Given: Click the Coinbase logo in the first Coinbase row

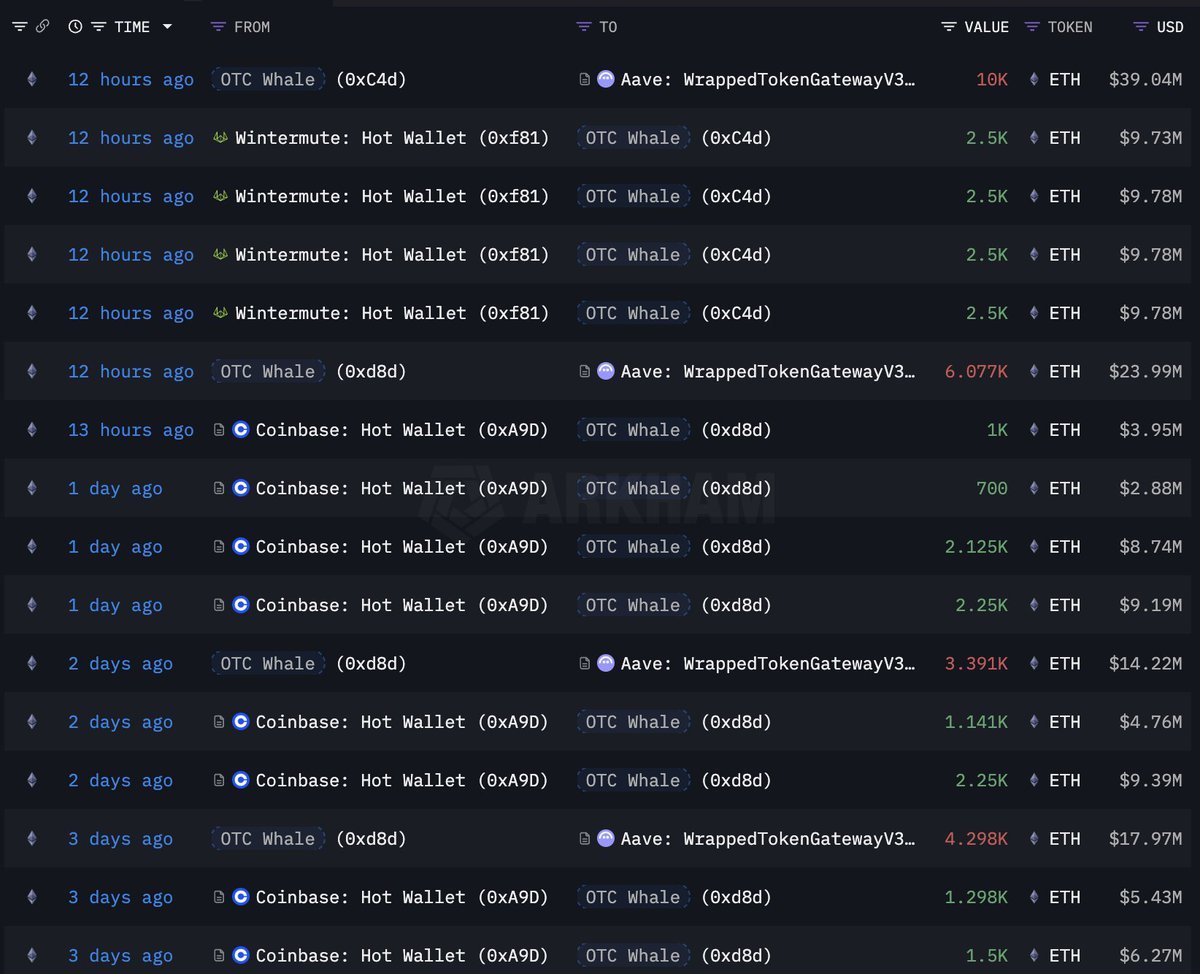Looking at the screenshot, I should 240,430.
